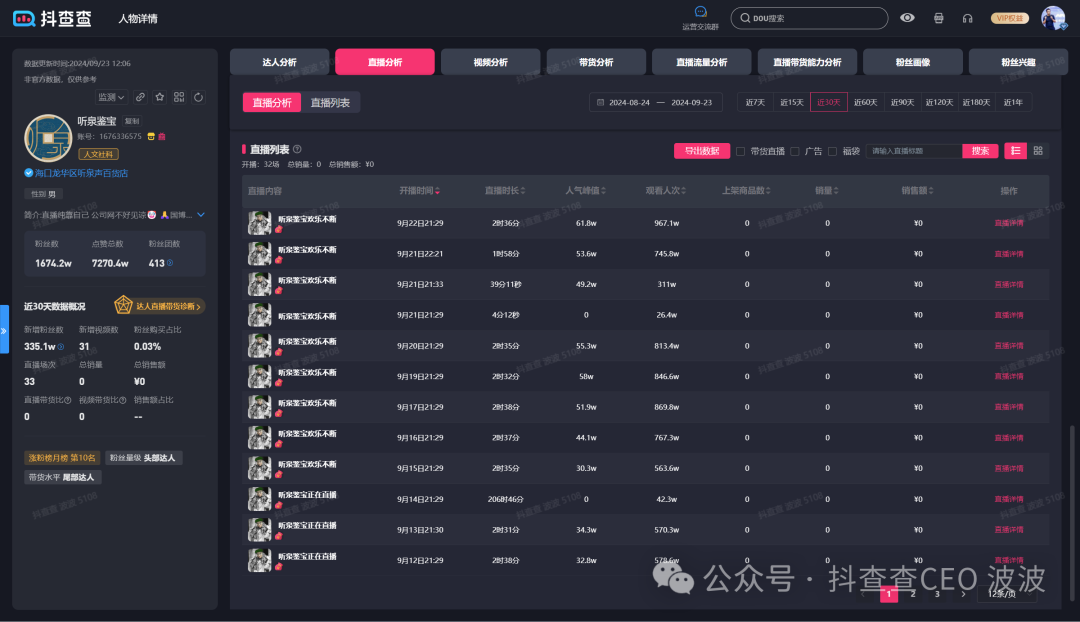
Task: Click the 请输入直播标题 input field
Action: (914, 151)
